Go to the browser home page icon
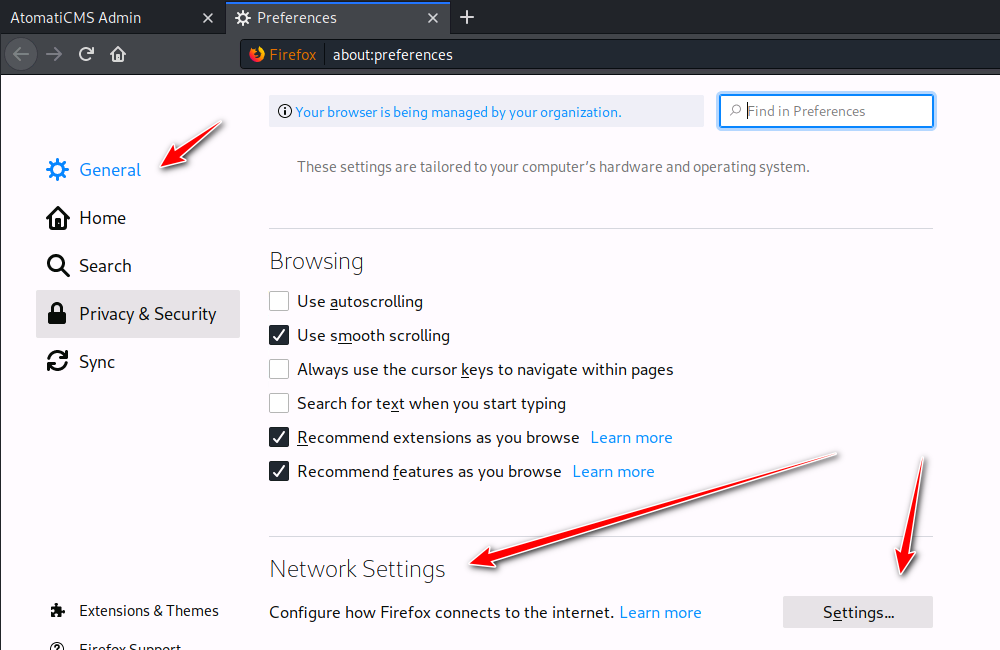 click(x=118, y=54)
